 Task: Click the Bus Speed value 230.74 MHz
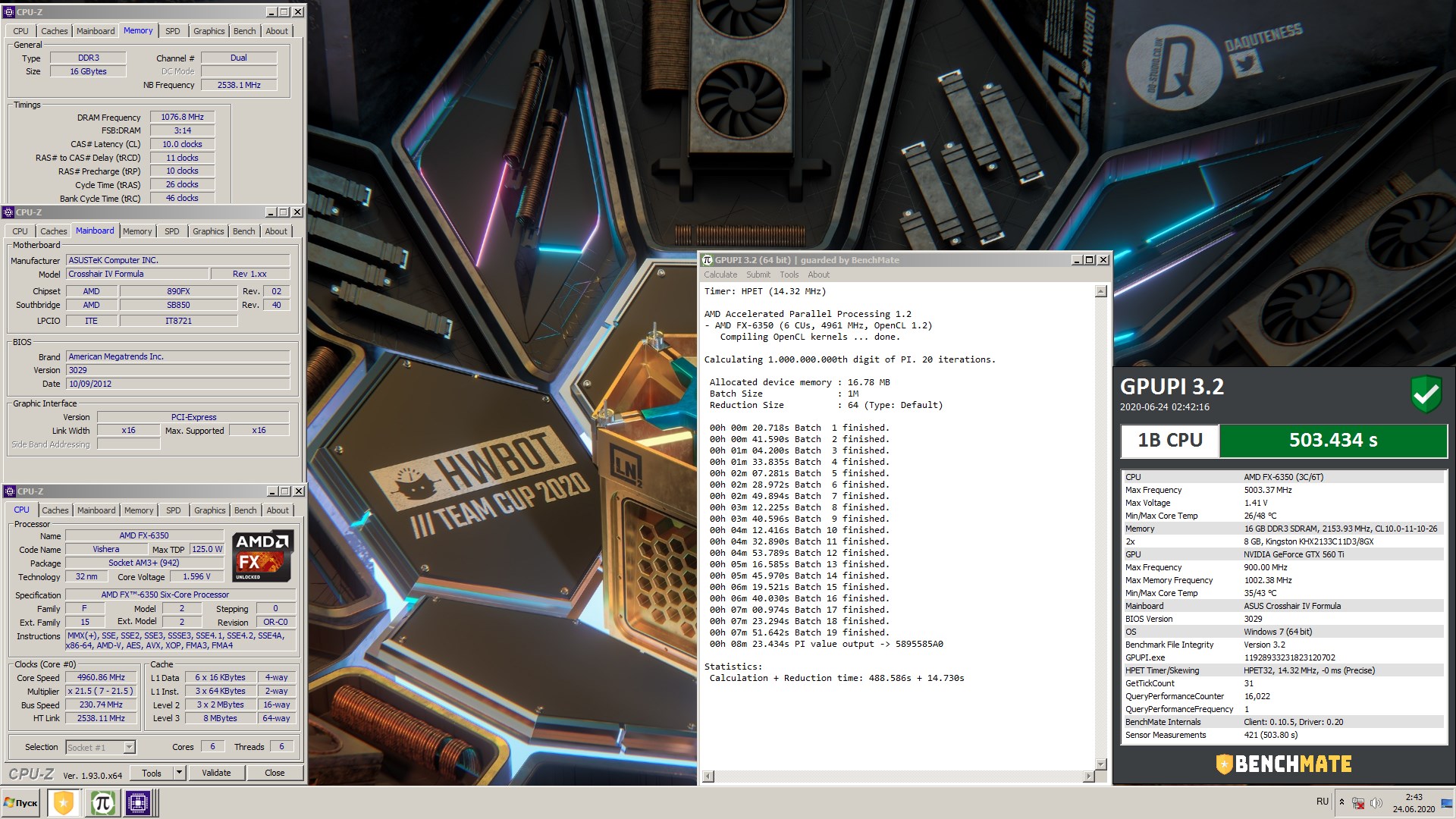point(101,704)
